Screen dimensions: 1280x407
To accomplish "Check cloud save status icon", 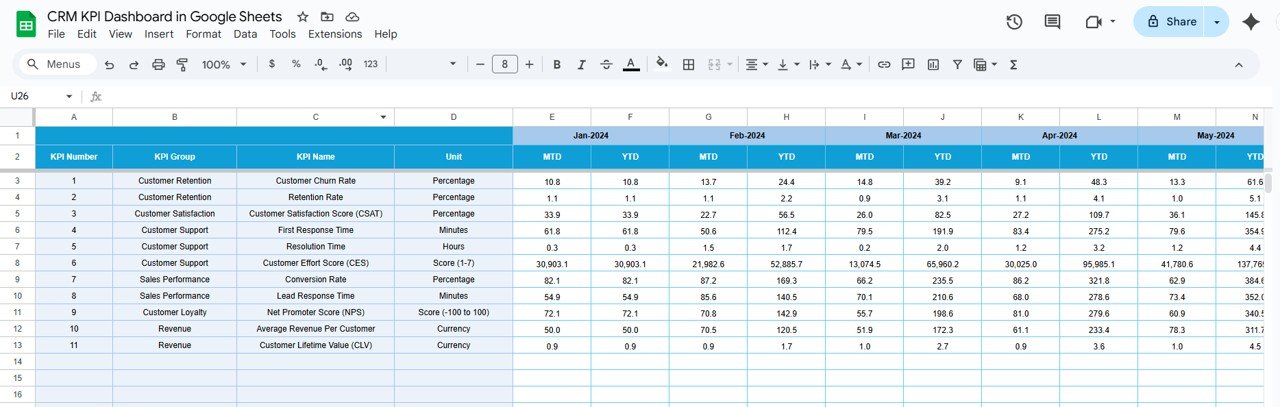I will (x=352, y=17).
